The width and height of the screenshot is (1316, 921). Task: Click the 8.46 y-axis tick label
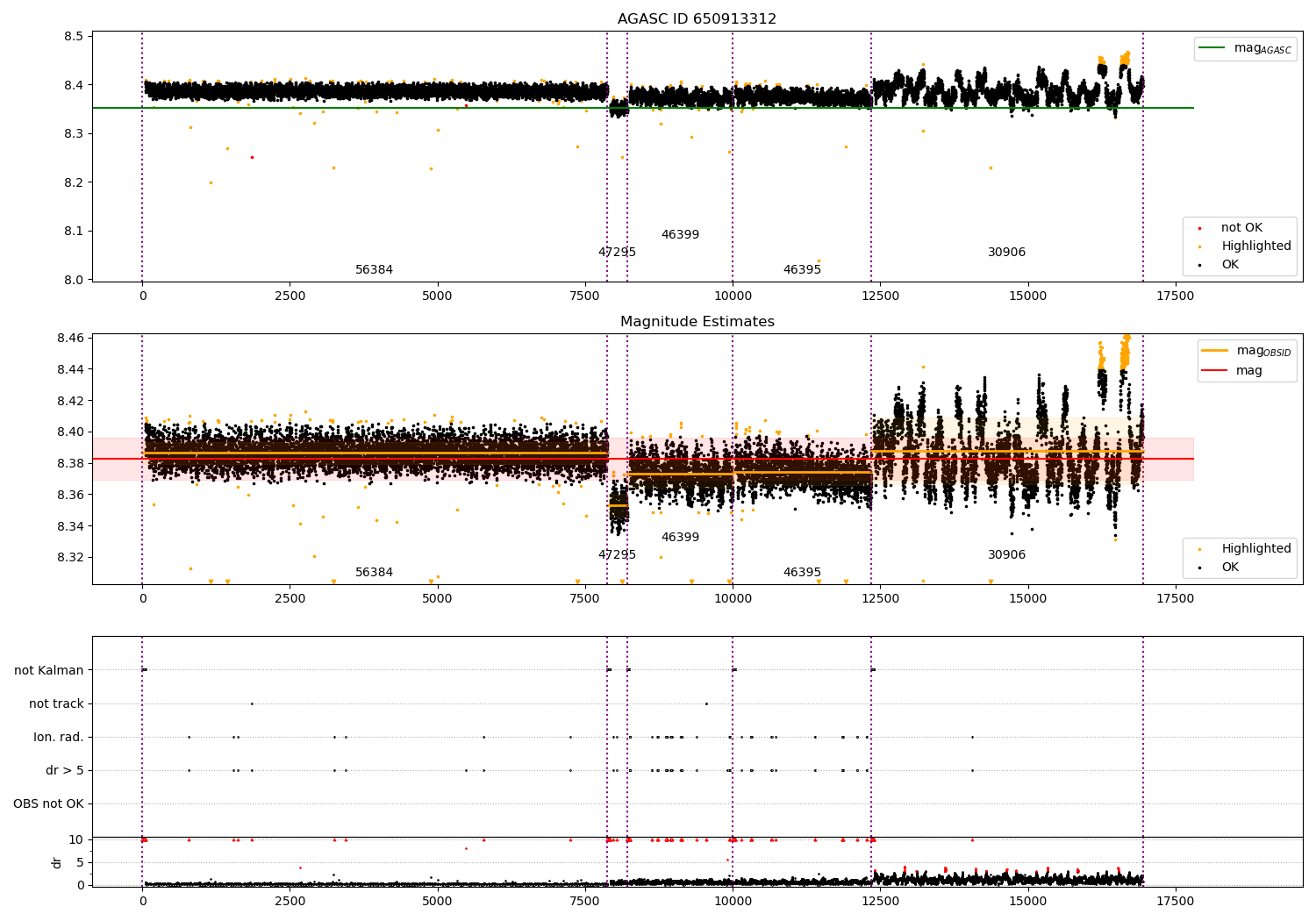(70, 339)
